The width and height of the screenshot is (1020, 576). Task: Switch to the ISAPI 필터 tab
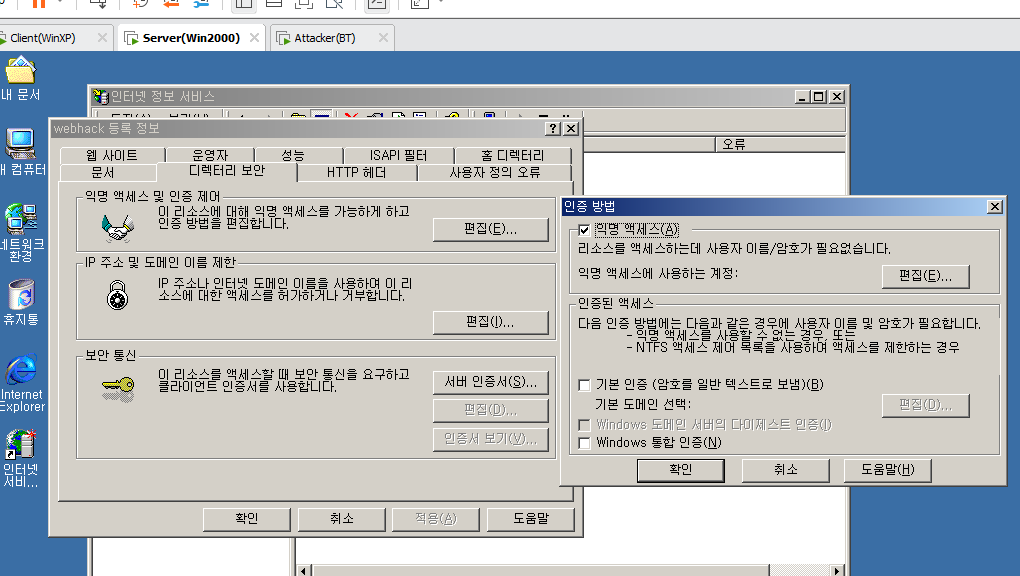(398, 155)
